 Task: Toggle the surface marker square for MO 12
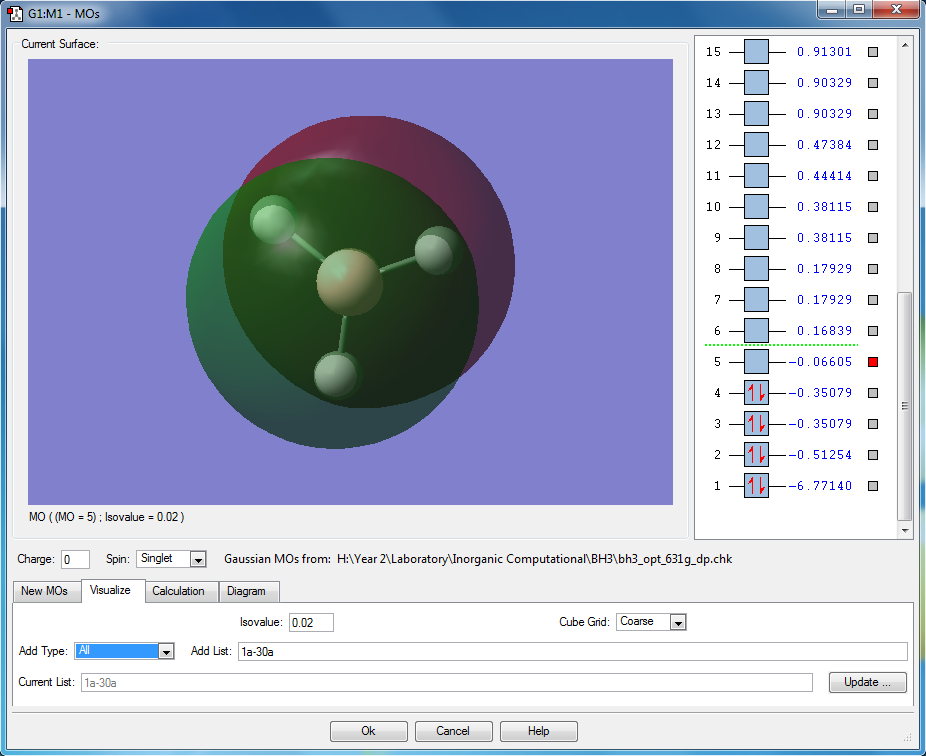[x=872, y=145]
